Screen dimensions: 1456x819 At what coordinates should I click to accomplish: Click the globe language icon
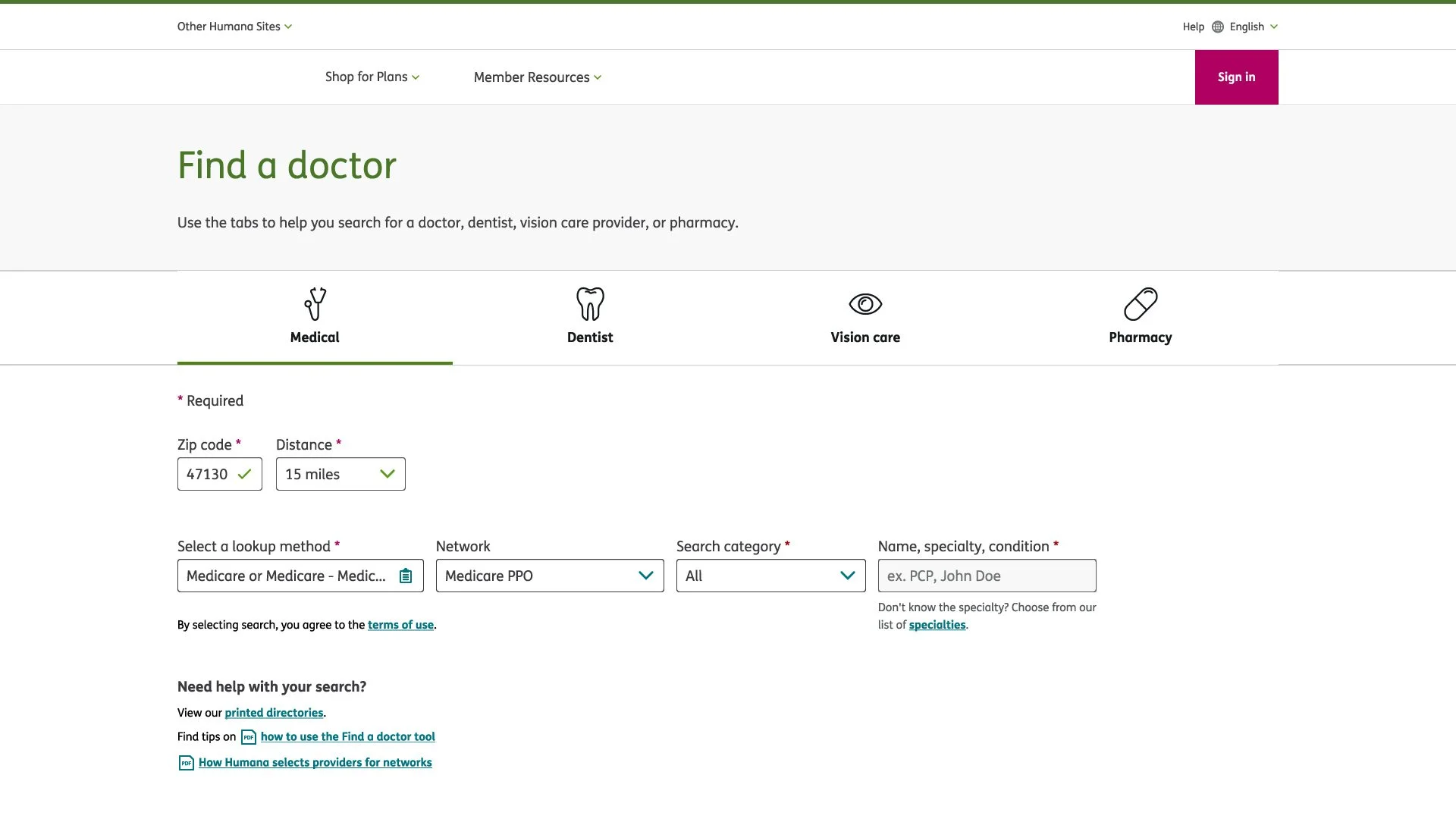click(x=1218, y=27)
